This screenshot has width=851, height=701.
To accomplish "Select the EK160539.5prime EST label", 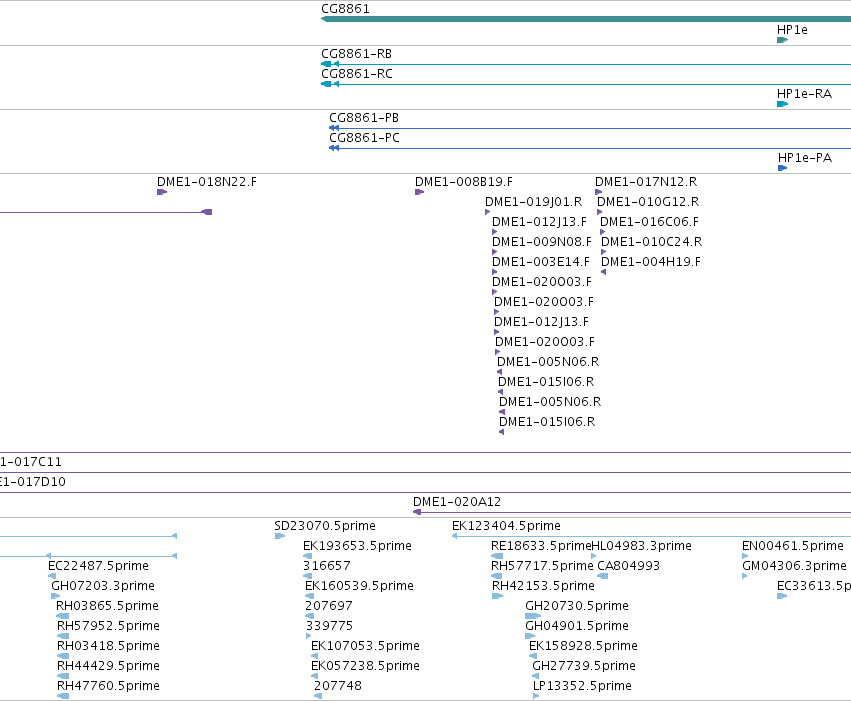I will (359, 586).
